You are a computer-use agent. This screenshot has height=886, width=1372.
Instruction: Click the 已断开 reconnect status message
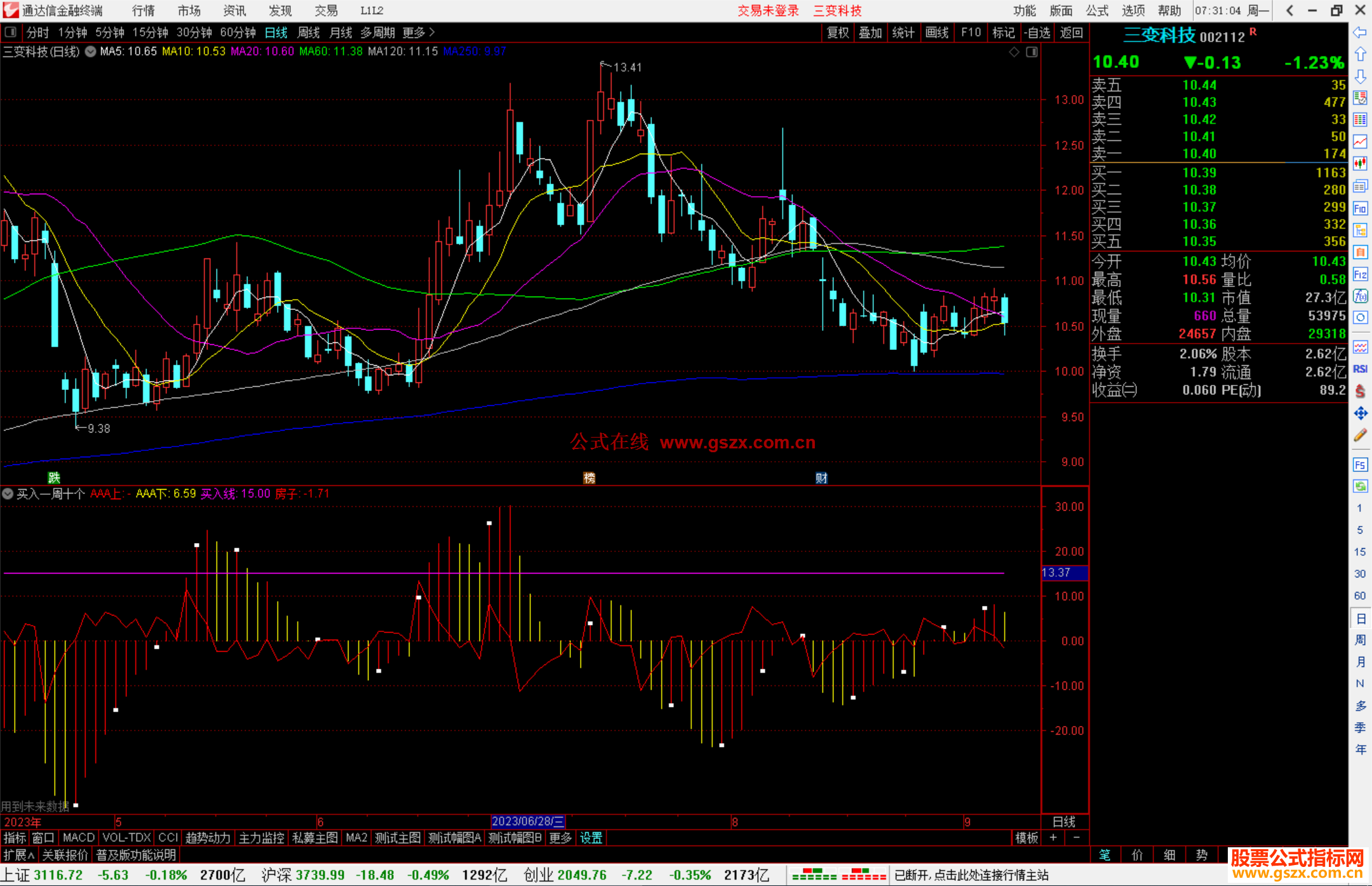971,875
